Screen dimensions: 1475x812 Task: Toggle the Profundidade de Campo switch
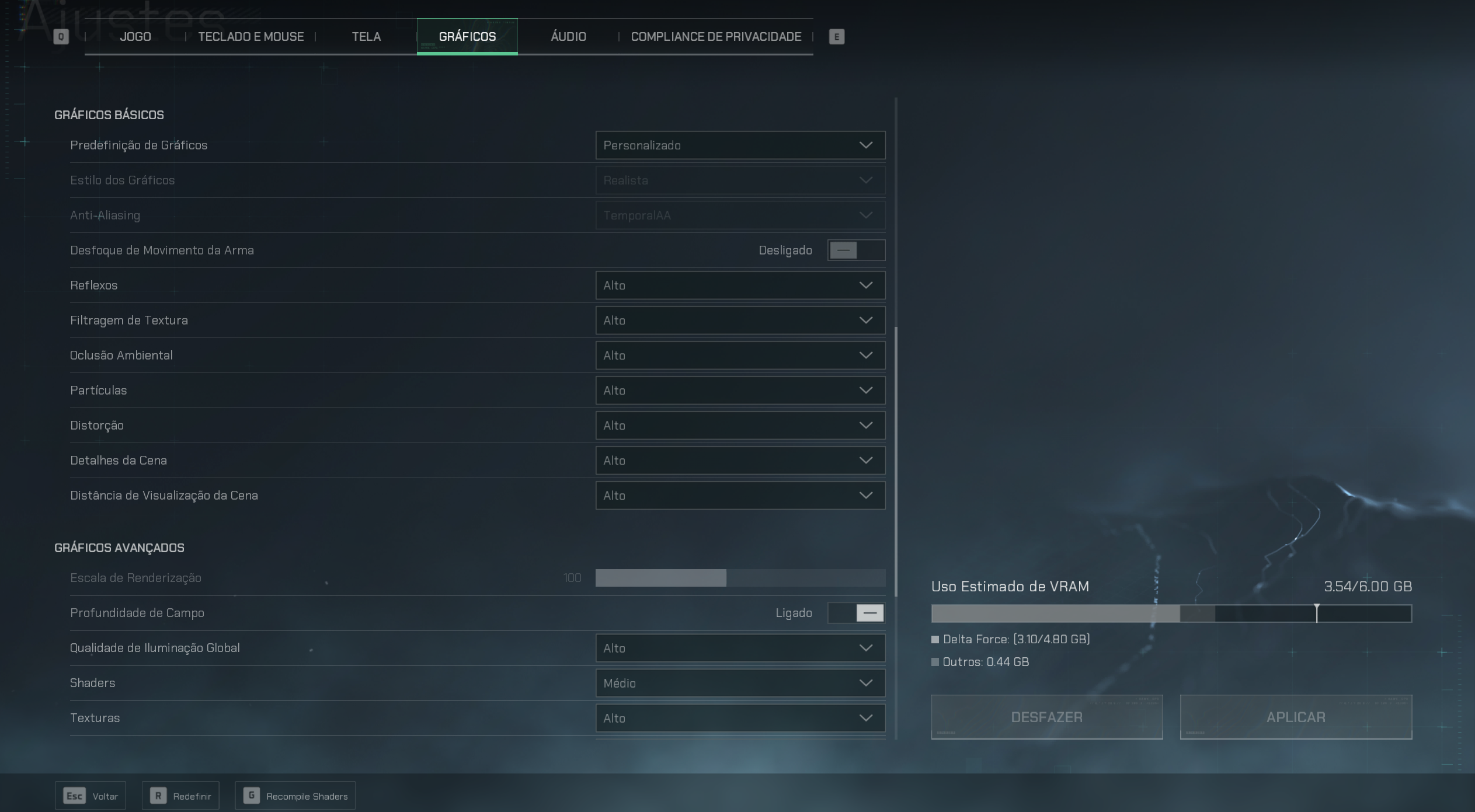click(855, 613)
